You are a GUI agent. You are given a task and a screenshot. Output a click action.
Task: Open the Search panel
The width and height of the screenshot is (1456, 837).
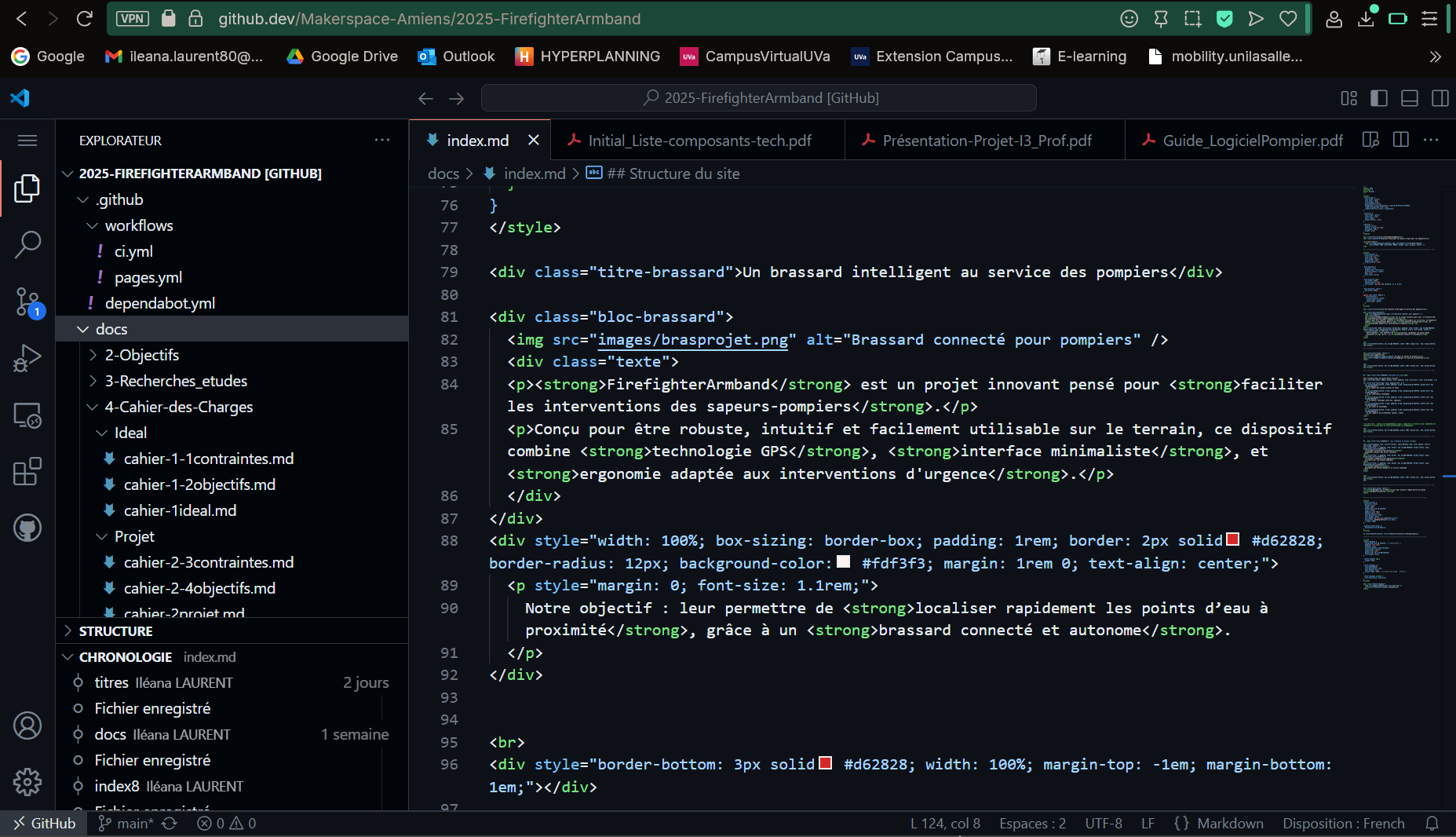tap(28, 244)
